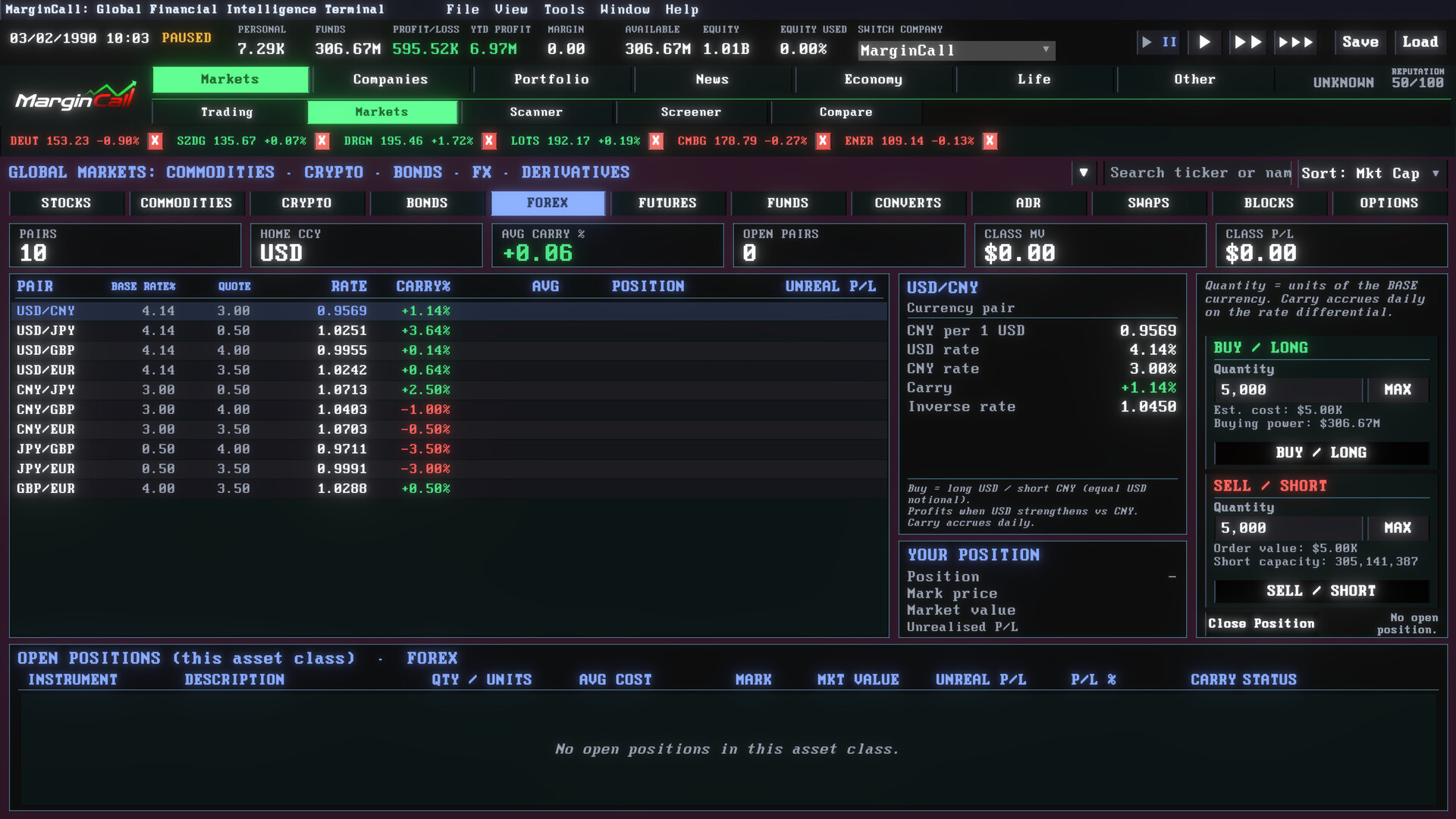Remove CMBG ticker from watchlist bar
Viewport: 1456px width, 819px height.
point(823,141)
